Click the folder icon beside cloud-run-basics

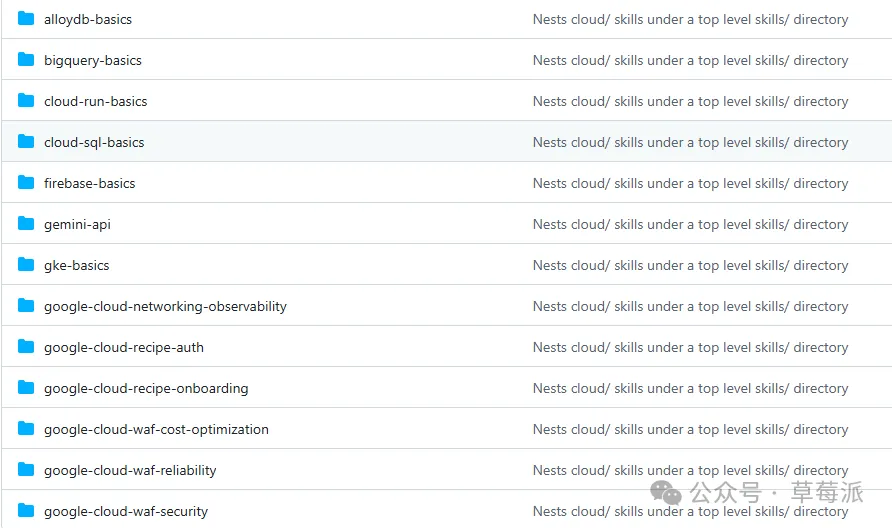coord(26,101)
